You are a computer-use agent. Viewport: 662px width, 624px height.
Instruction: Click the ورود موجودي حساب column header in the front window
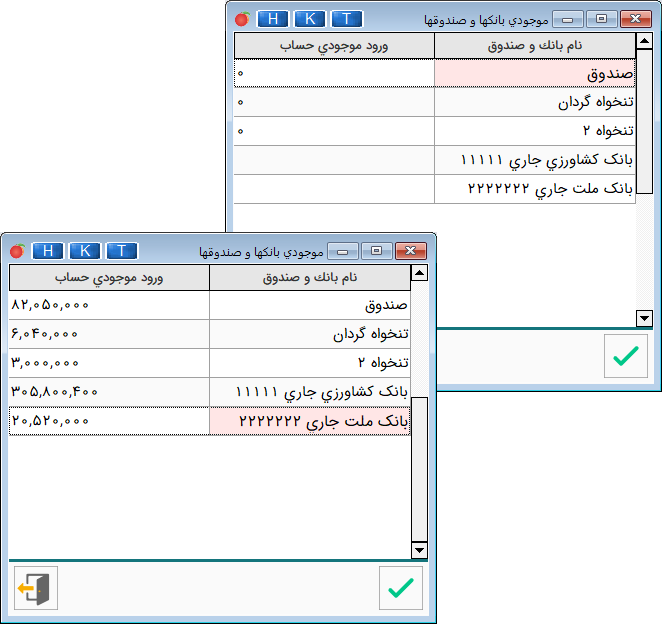coord(109,277)
